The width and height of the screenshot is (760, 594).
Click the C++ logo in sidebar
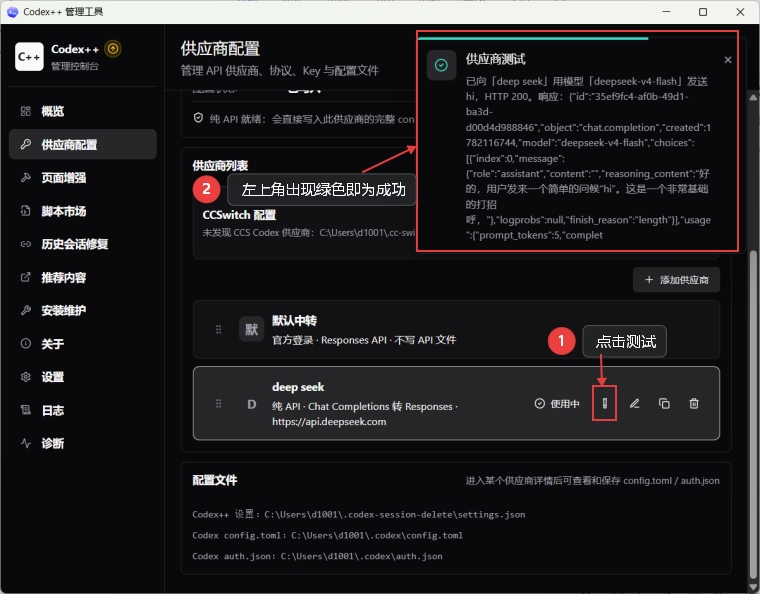(x=29, y=57)
